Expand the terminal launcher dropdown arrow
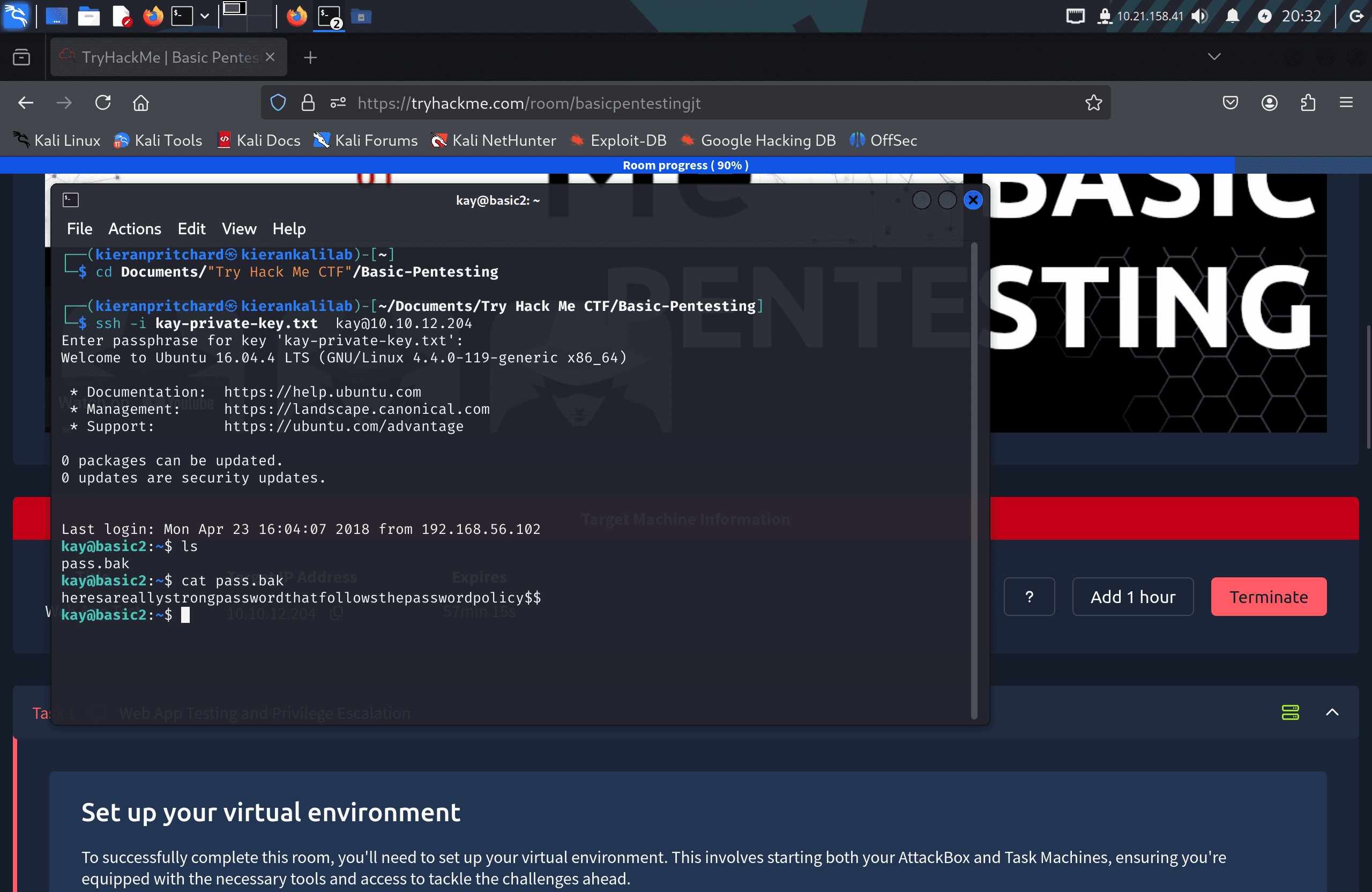This screenshot has width=1372, height=892. click(205, 16)
